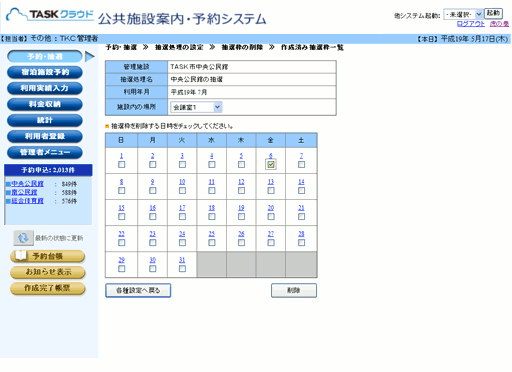Click the TASK市中央公民館 facility value
The image size is (512, 372).
[199, 67]
